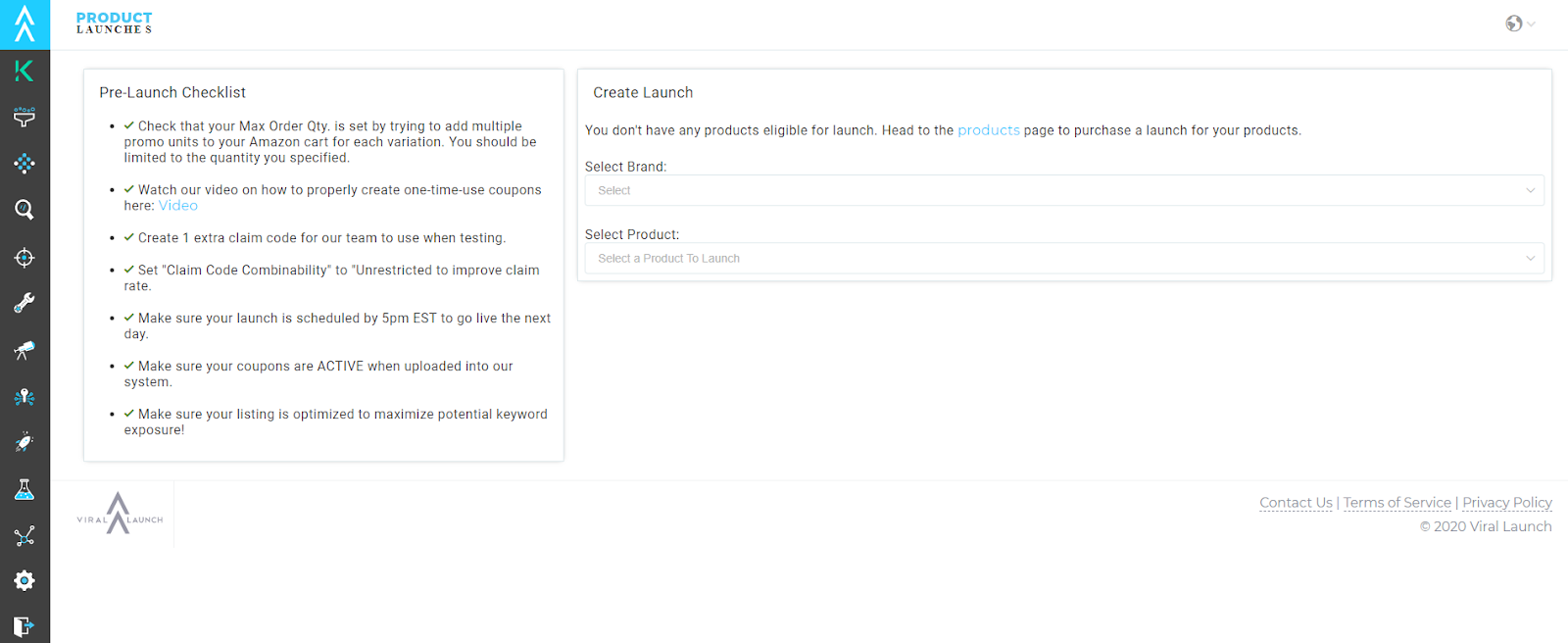1568x643 pixels.
Task: Click the connected-nodes sidebar icon
Action: tap(24, 535)
